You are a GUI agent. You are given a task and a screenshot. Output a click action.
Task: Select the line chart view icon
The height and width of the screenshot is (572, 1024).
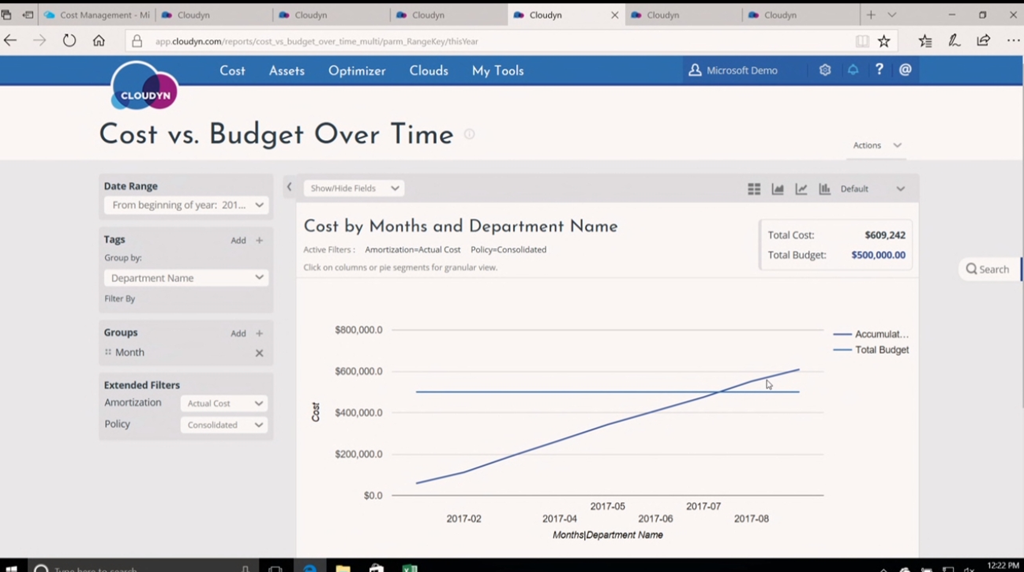point(801,189)
